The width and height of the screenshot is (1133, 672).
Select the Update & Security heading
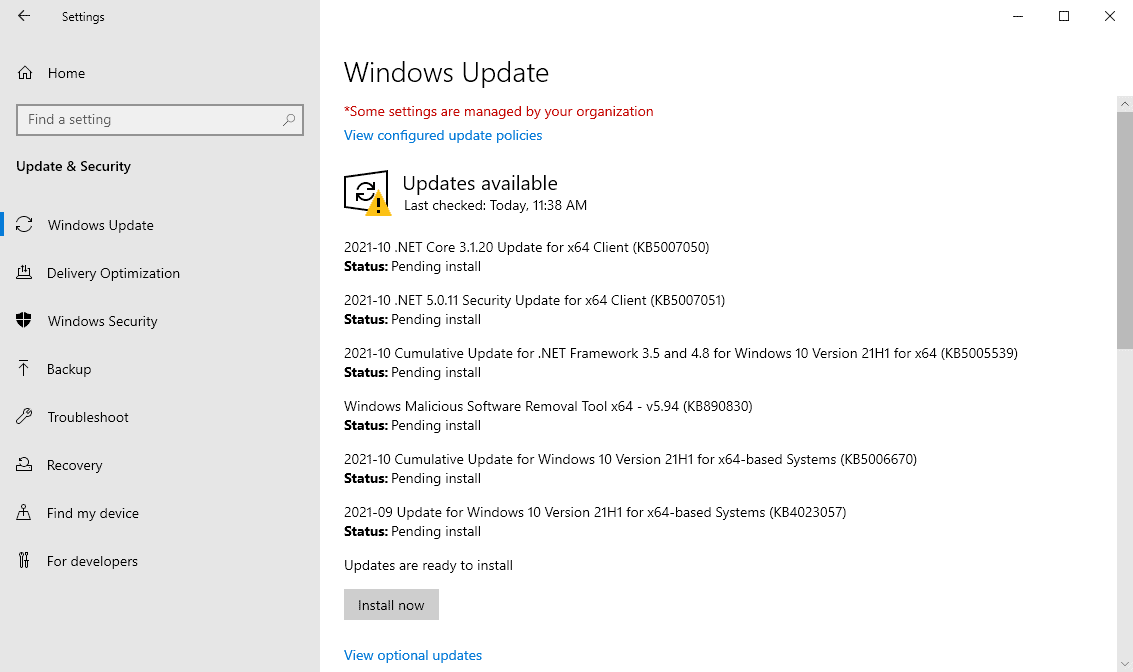(x=73, y=166)
